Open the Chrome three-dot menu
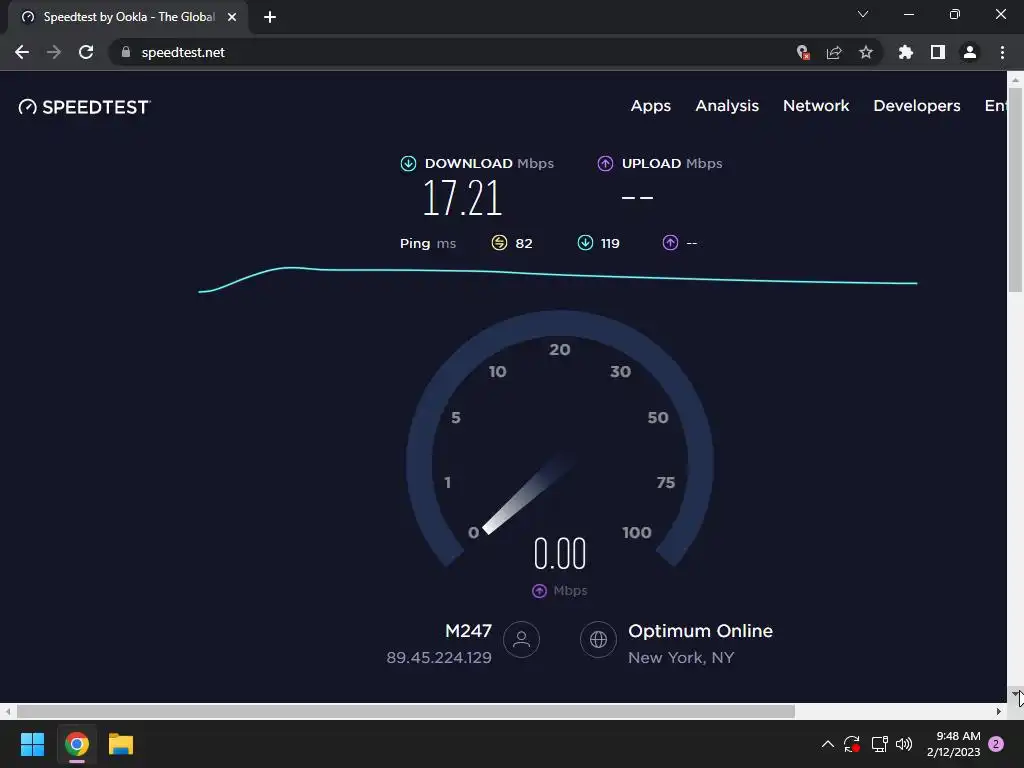The height and width of the screenshot is (768, 1024). click(1002, 52)
